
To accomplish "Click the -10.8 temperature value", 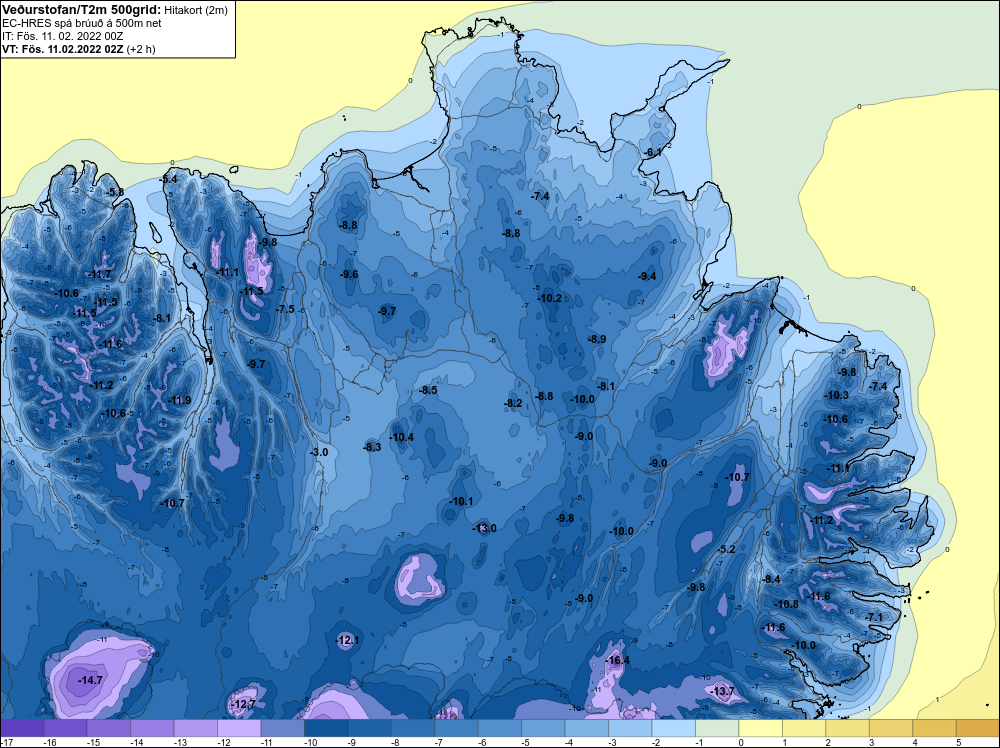I will [x=786, y=604].
